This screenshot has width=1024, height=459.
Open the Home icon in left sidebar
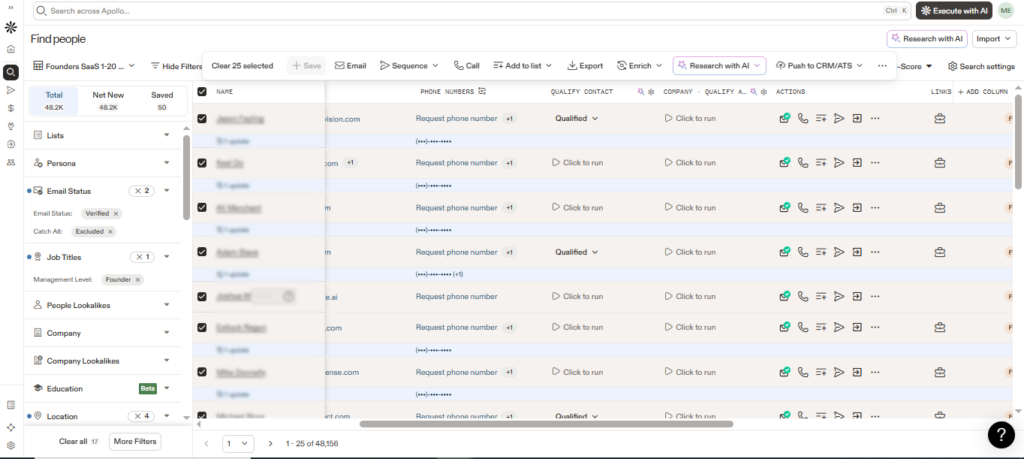click(x=10, y=48)
